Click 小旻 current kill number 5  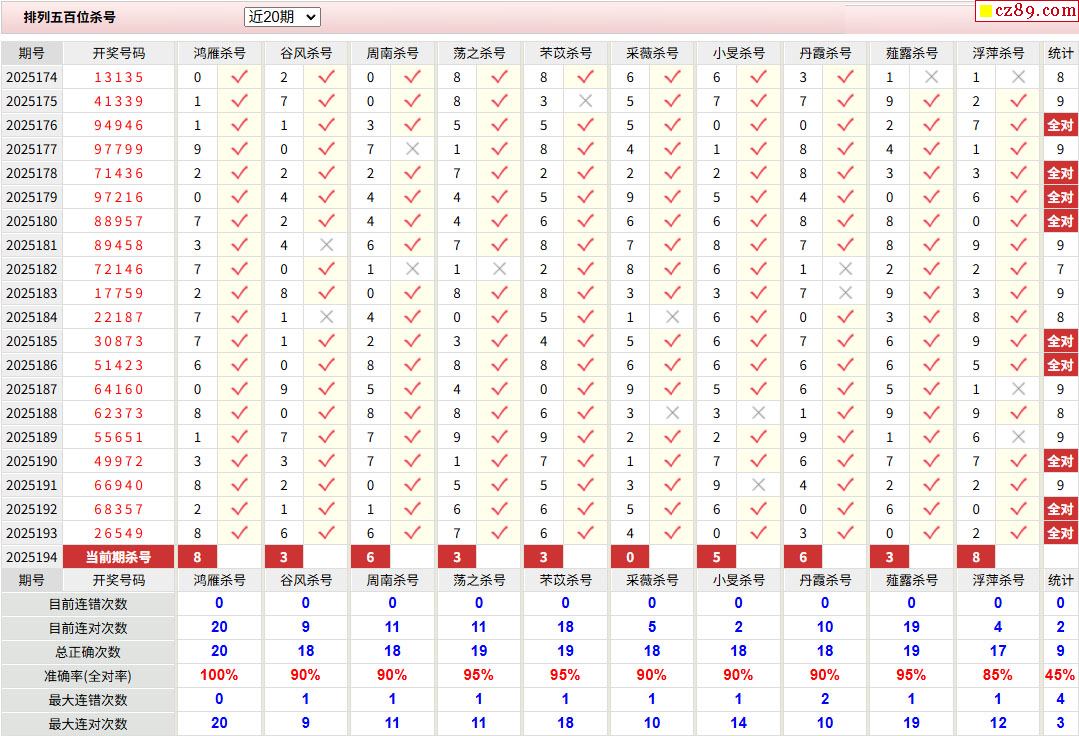[717, 557]
